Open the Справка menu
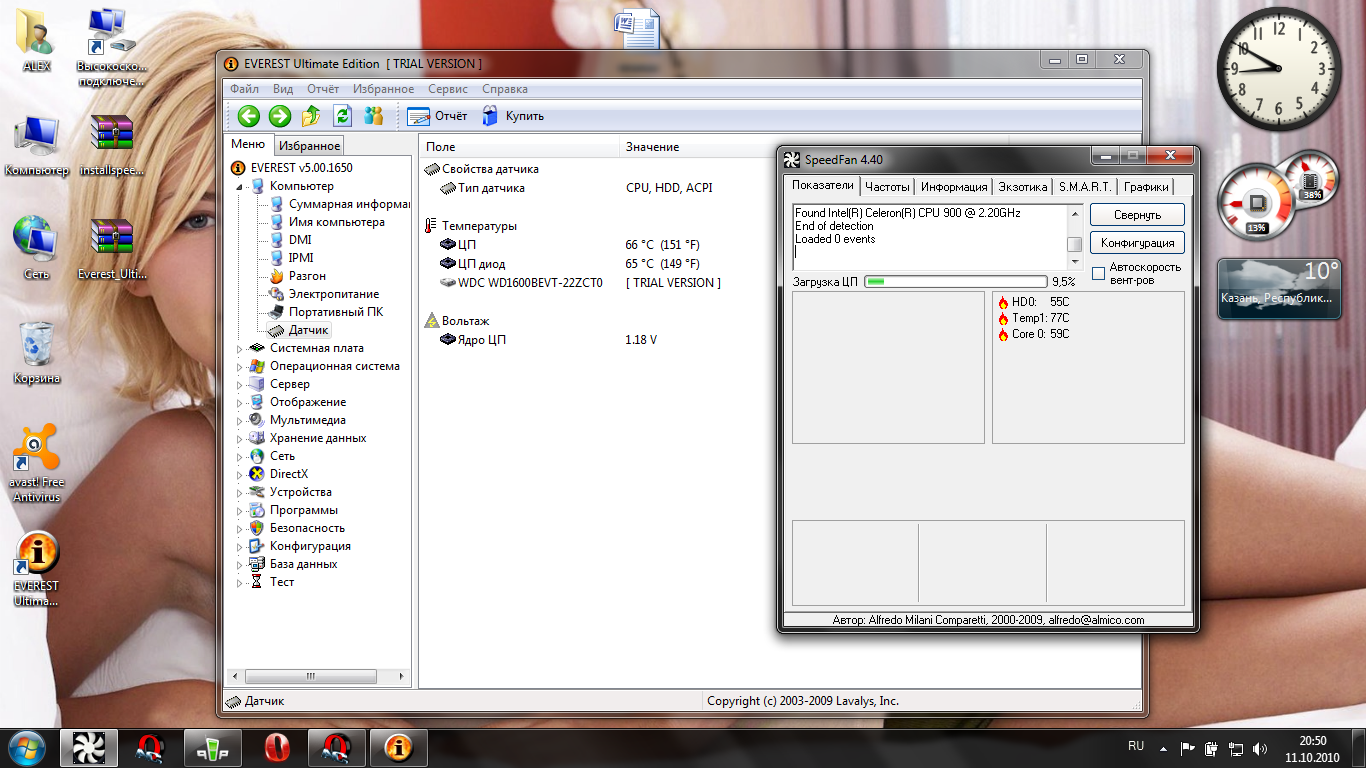 (505, 89)
